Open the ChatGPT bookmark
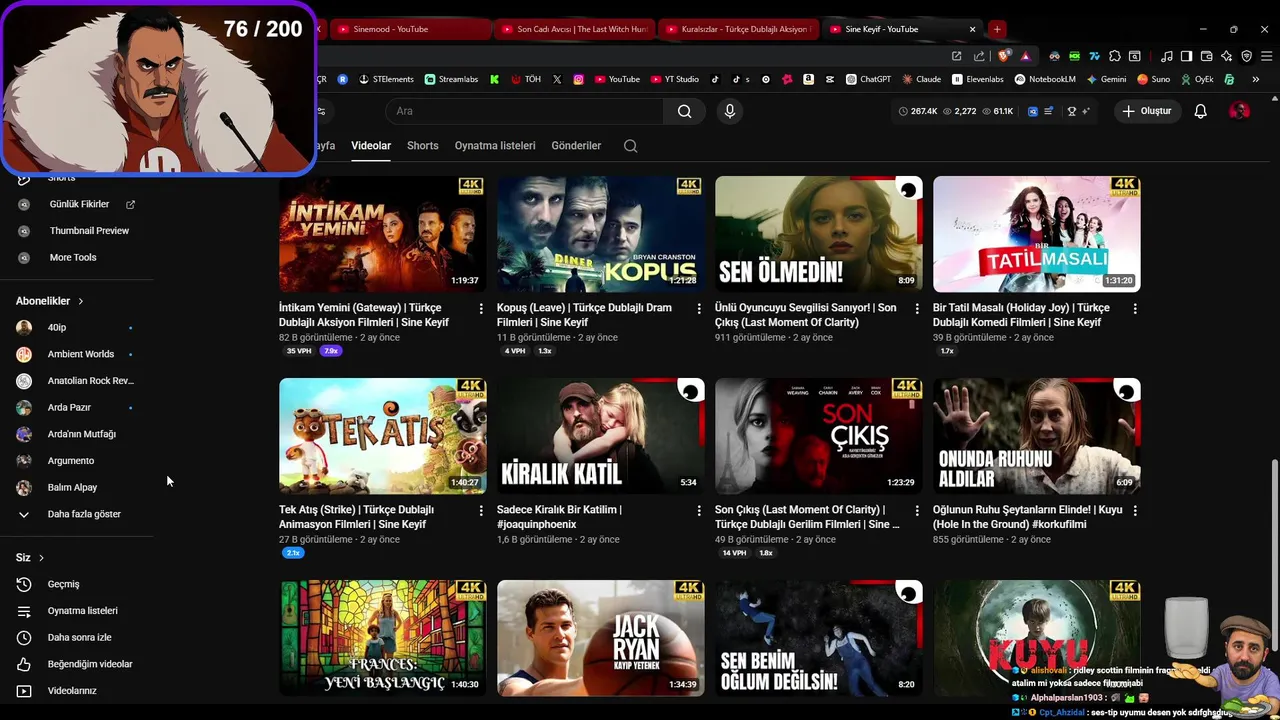The image size is (1280, 720). (x=868, y=79)
